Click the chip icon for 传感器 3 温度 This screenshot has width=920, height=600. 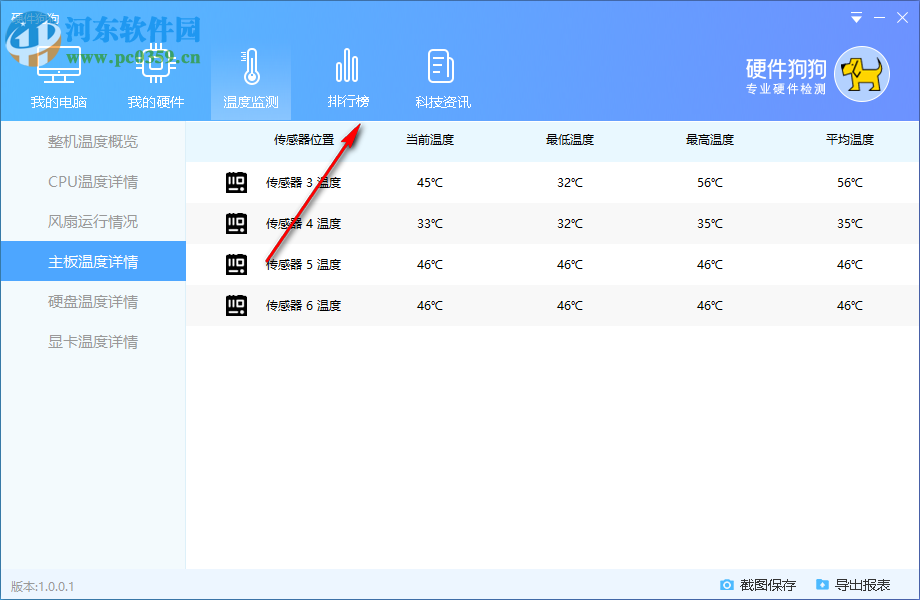[236, 182]
